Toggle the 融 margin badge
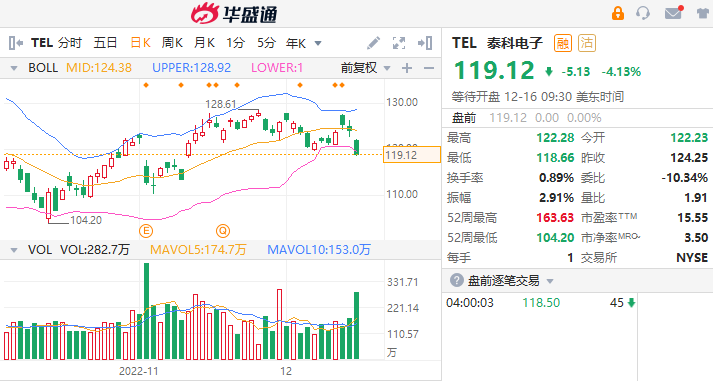Screen dimensions: 713x381 [x=562, y=43]
